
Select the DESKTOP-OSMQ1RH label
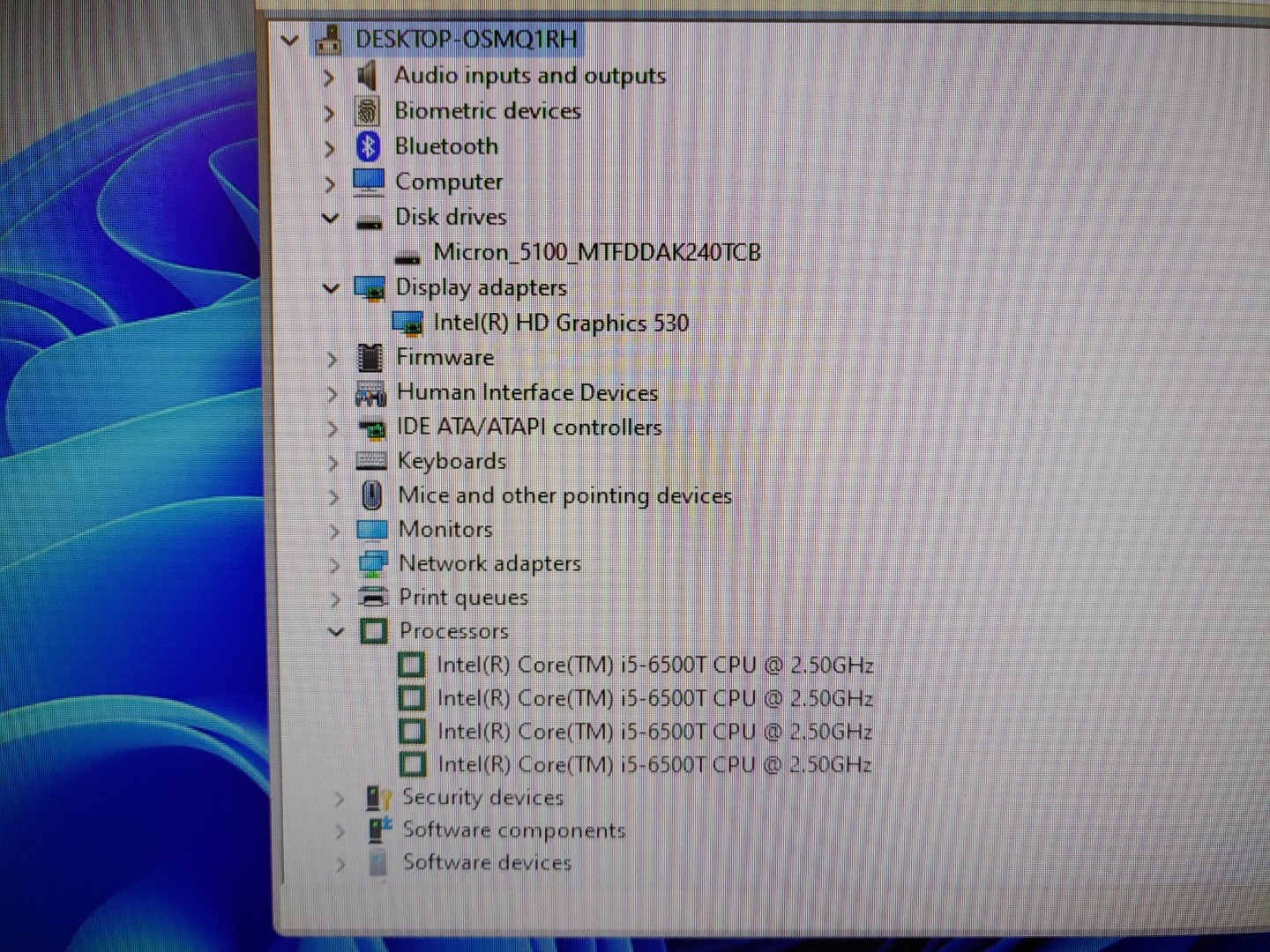tap(467, 40)
